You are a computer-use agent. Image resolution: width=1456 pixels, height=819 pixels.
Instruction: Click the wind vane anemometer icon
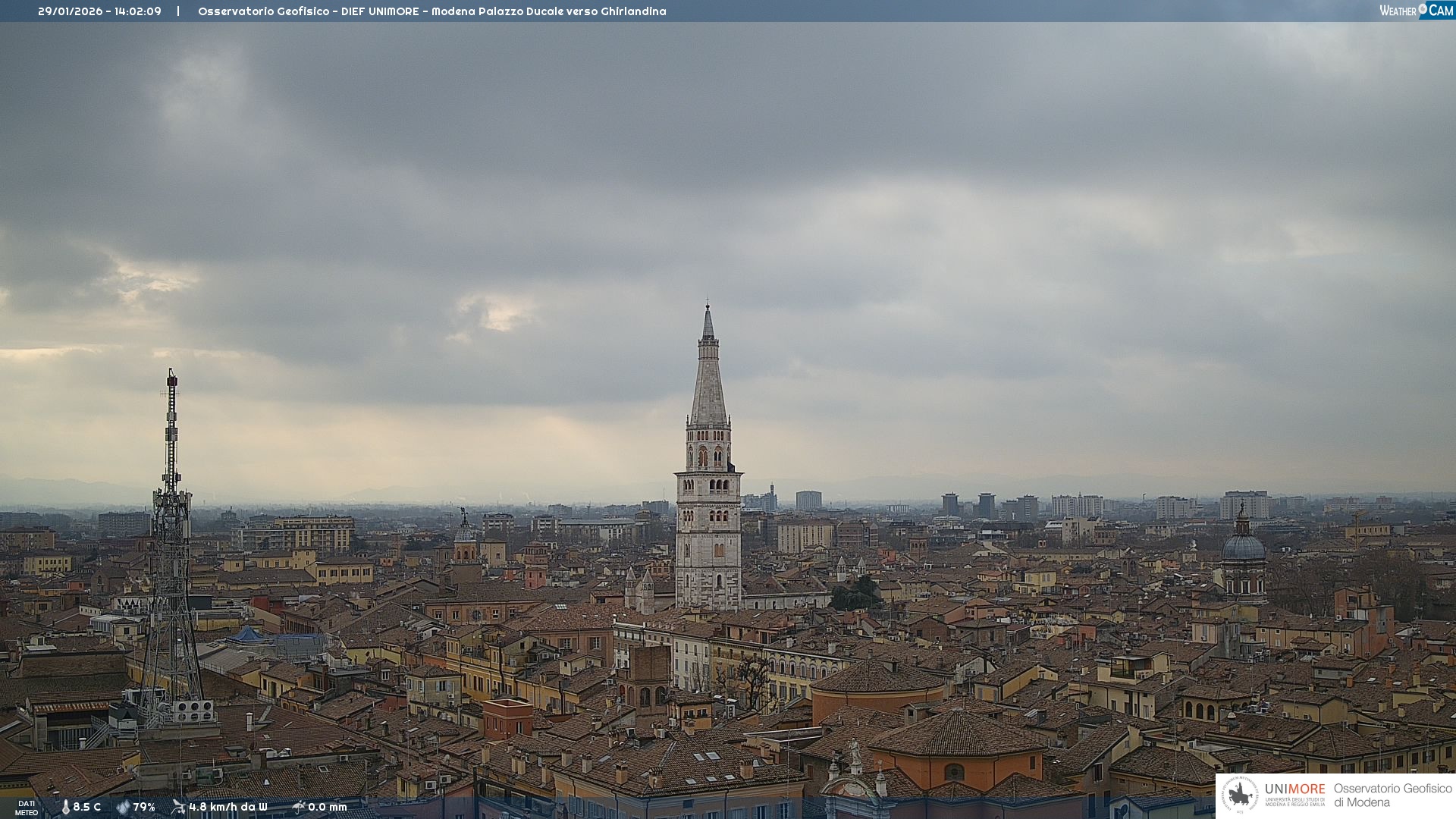178,807
